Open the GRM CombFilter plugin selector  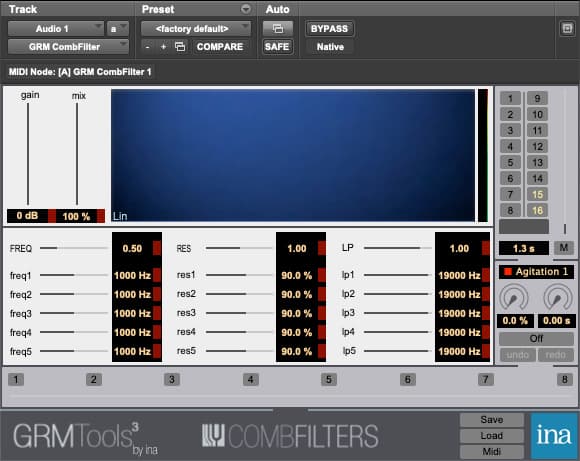coord(68,47)
